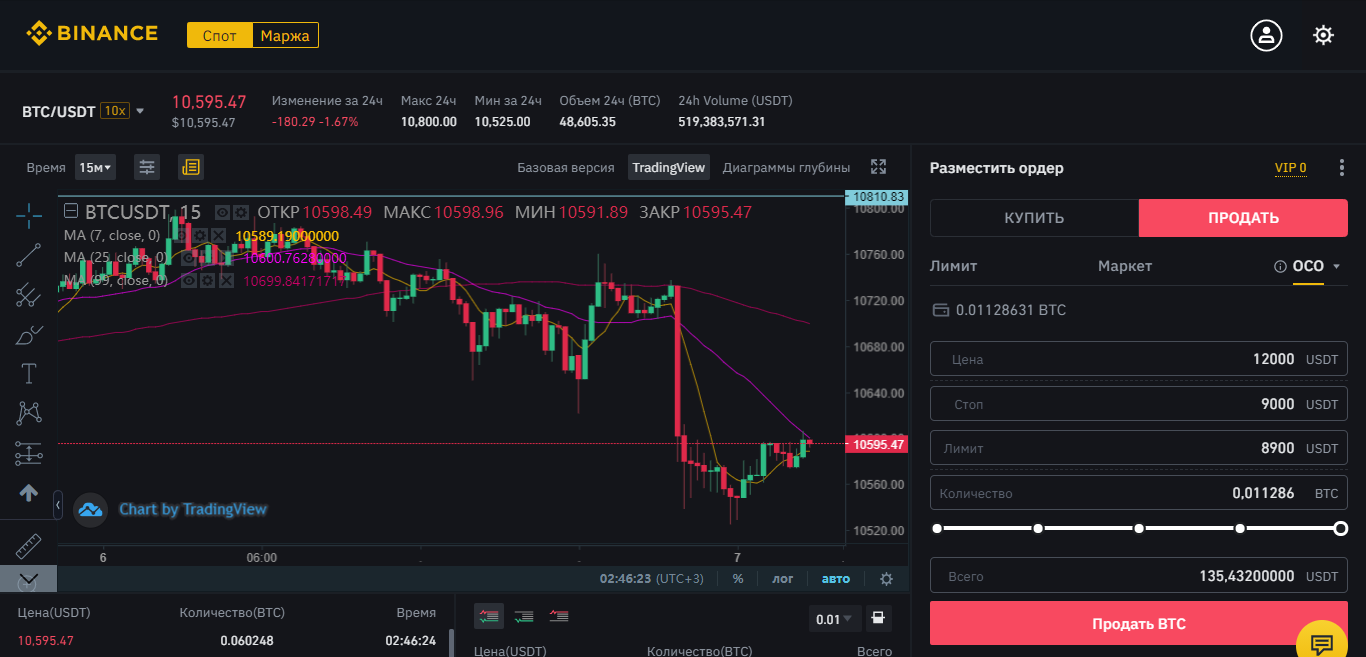The width and height of the screenshot is (1366, 657).
Task: Toggle MA 7 indicator visibility
Action: point(181,235)
